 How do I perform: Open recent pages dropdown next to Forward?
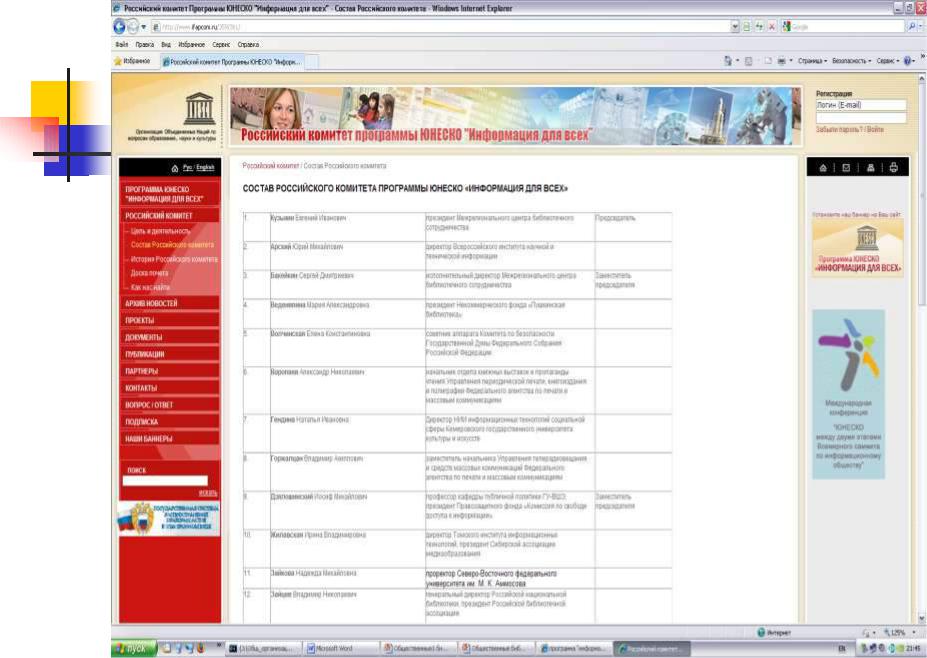(x=144, y=27)
